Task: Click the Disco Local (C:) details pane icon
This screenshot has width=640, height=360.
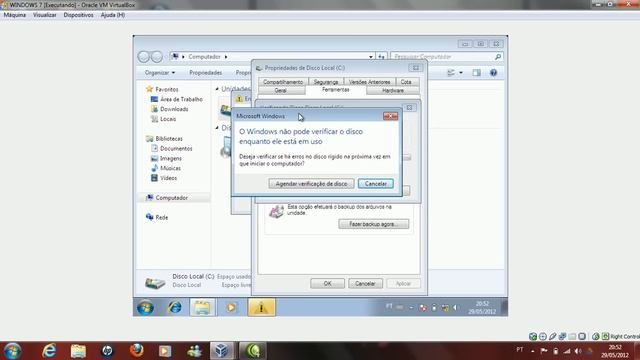Action: tap(155, 282)
